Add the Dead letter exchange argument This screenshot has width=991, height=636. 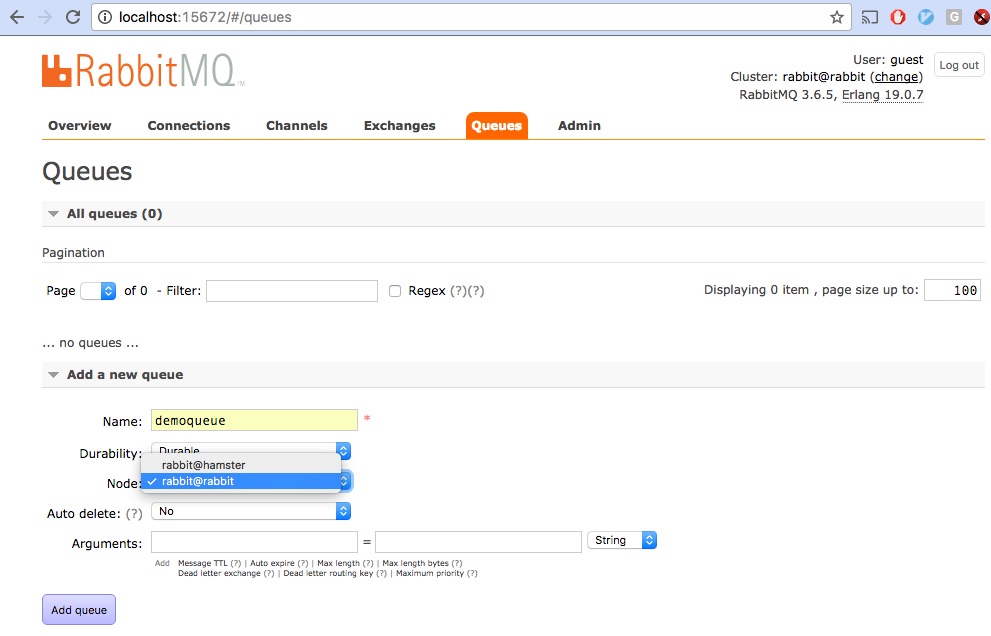click(x=219, y=573)
